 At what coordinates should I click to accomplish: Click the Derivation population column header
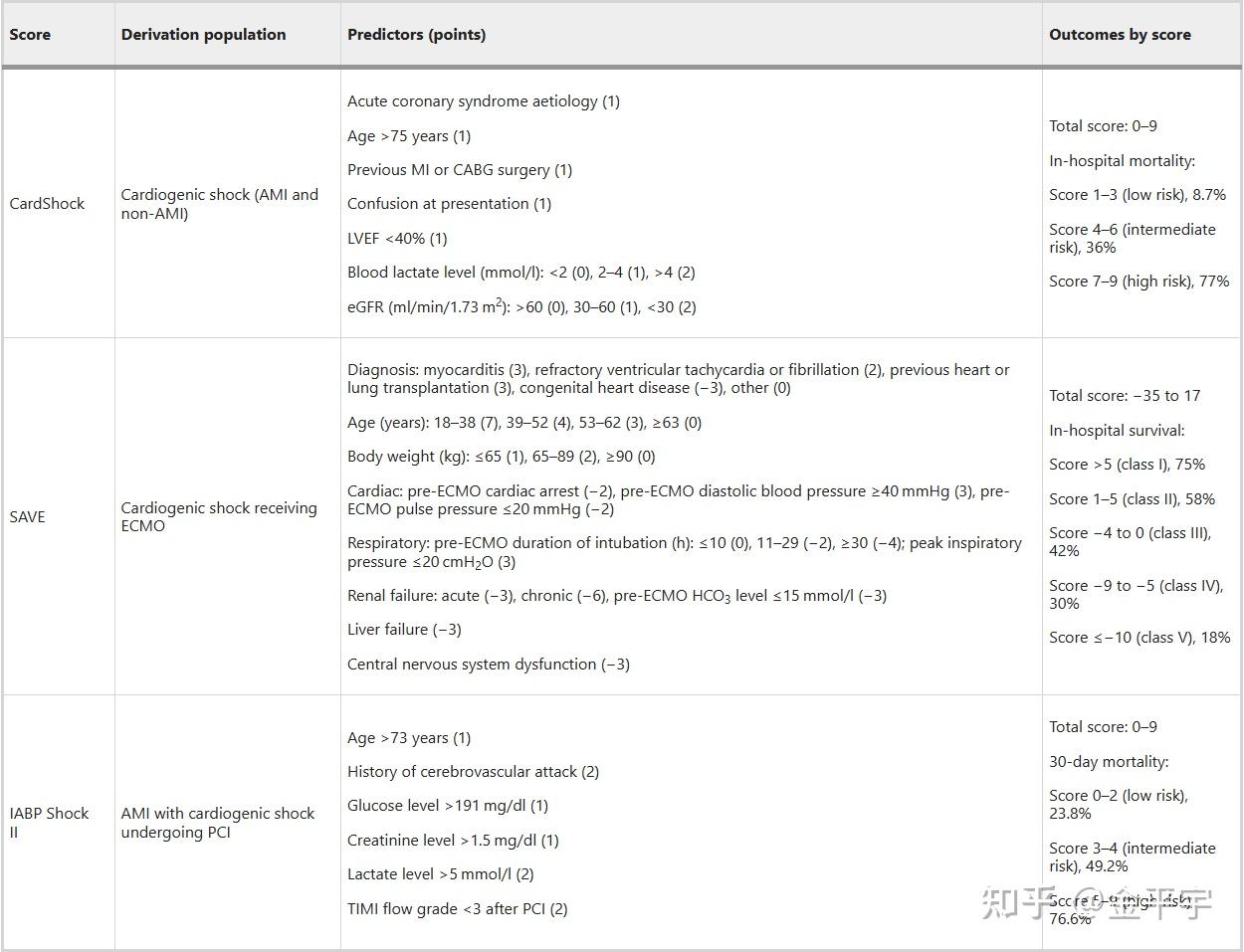tap(203, 35)
